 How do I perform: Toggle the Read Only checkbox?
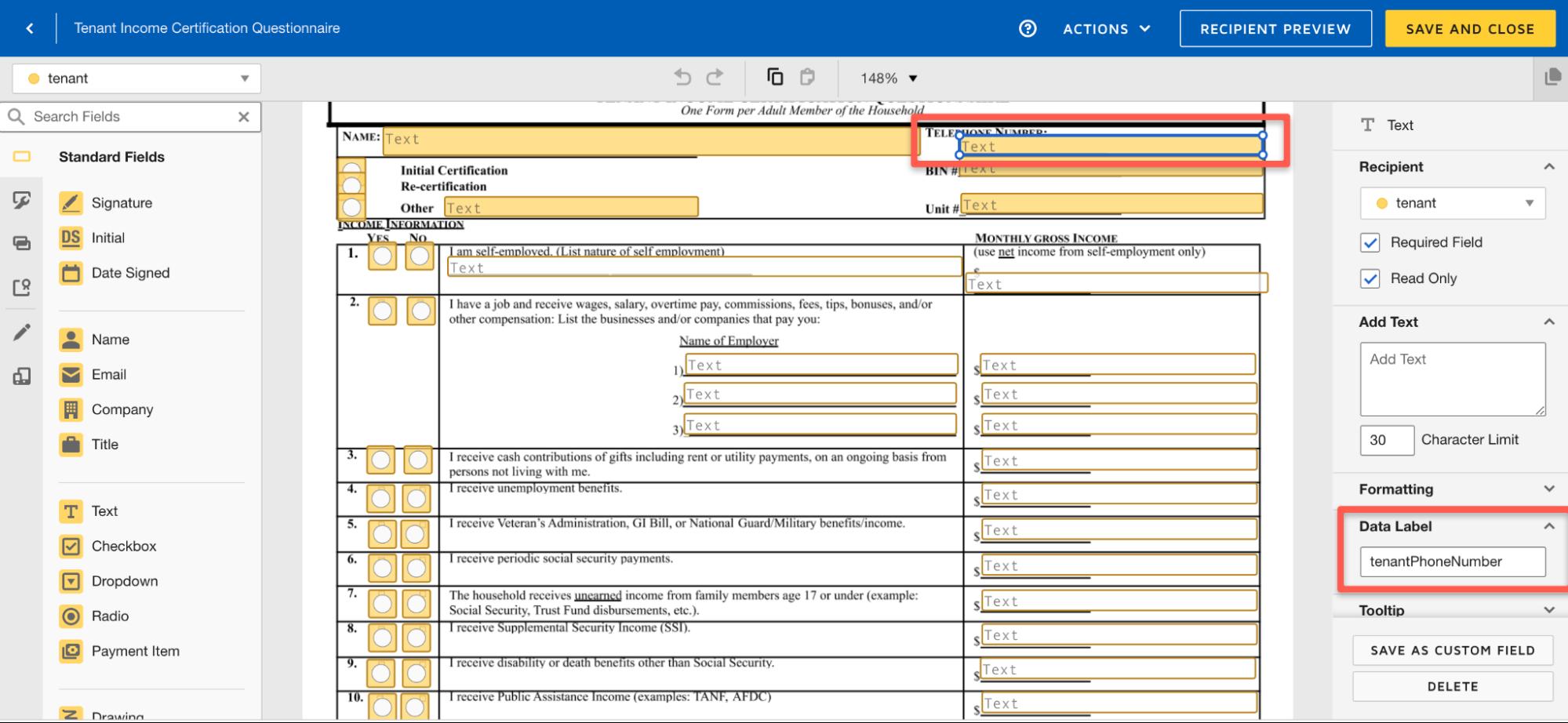tap(1370, 278)
